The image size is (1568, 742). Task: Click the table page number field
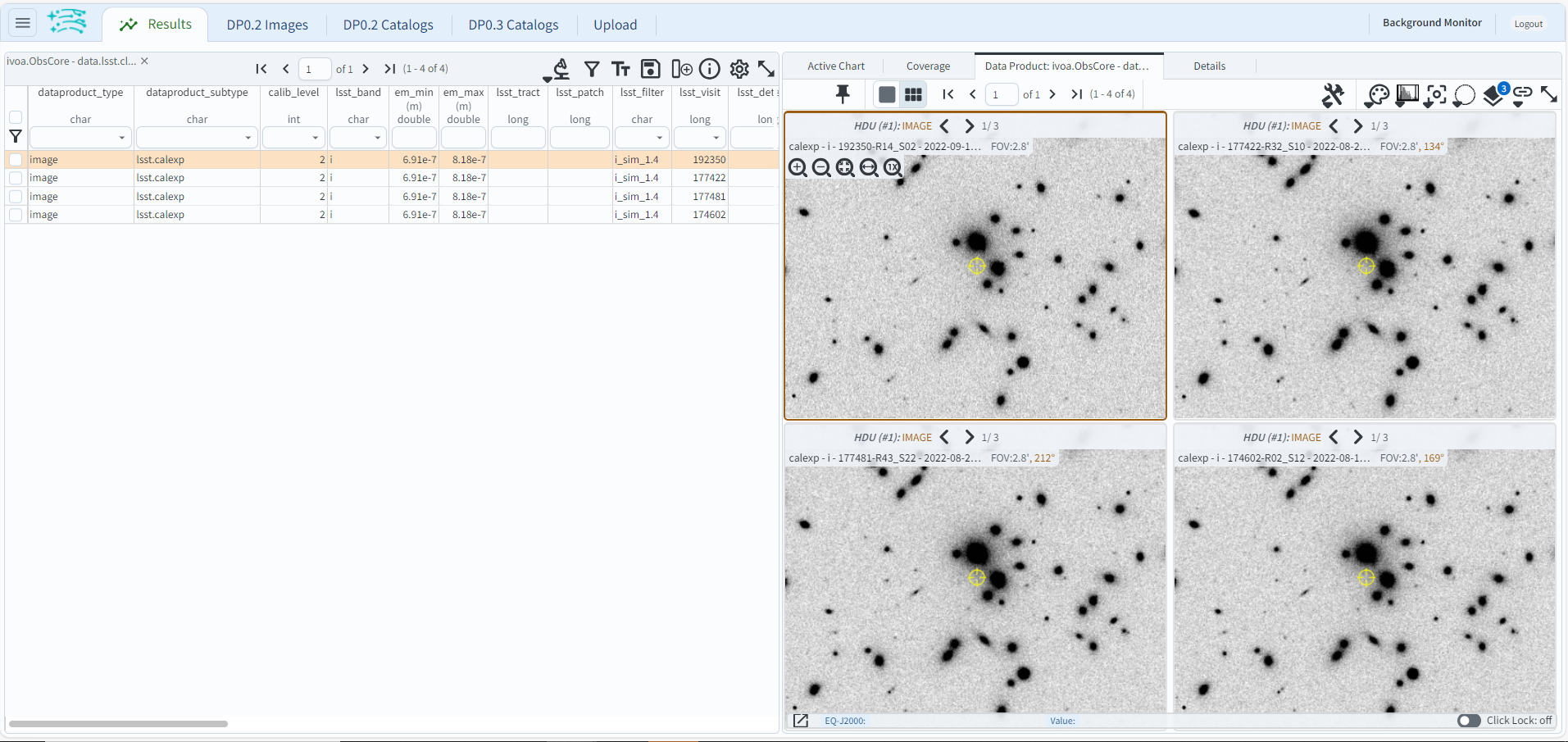pos(315,69)
